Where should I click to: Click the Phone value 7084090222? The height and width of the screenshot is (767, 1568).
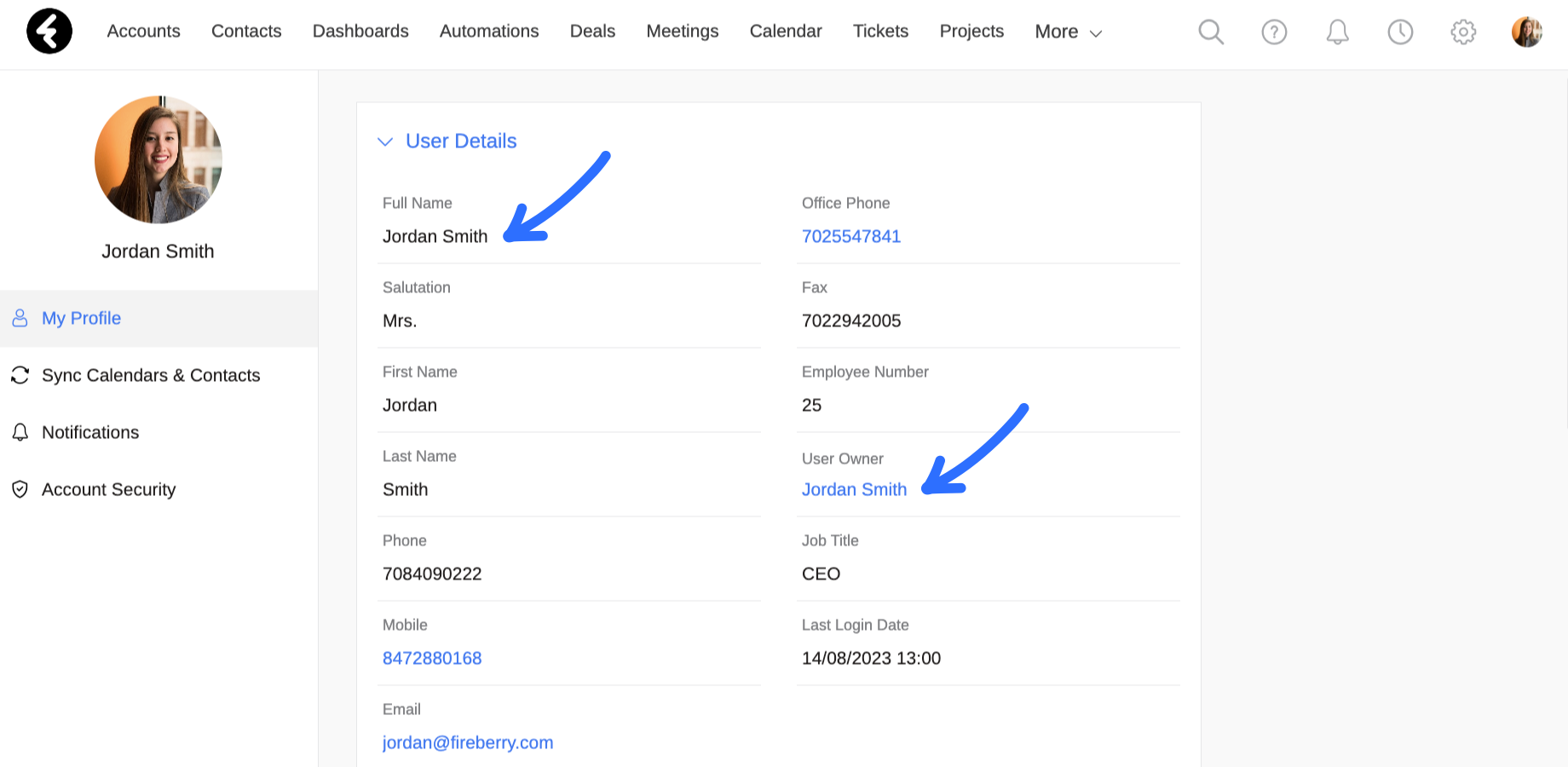[432, 574]
